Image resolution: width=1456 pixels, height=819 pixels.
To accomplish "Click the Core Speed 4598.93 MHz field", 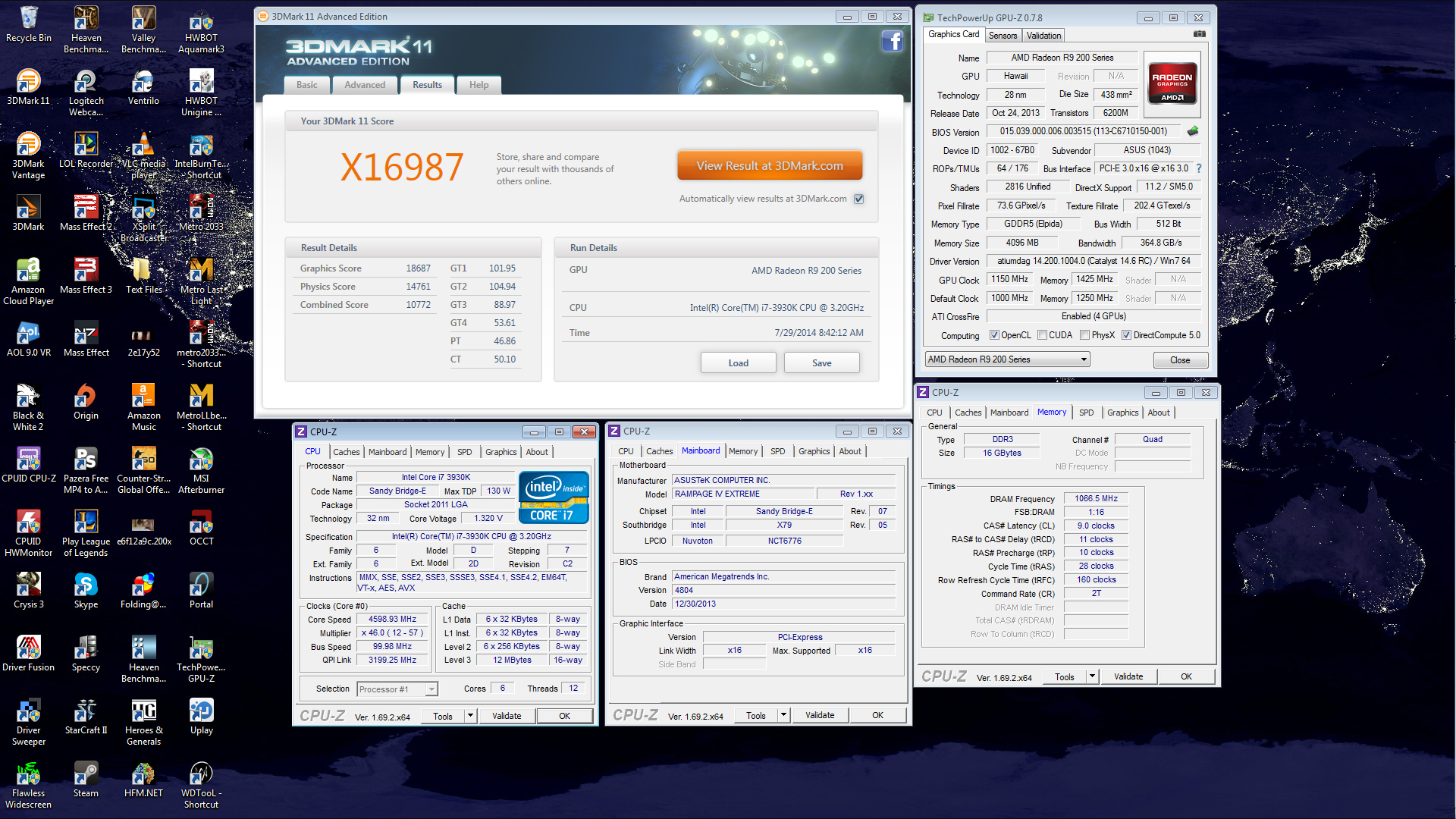I will tap(392, 620).
